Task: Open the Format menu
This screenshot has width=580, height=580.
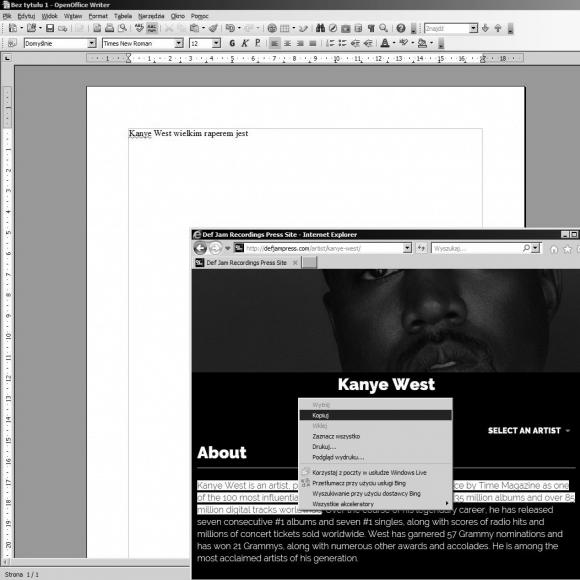Action: [98, 16]
